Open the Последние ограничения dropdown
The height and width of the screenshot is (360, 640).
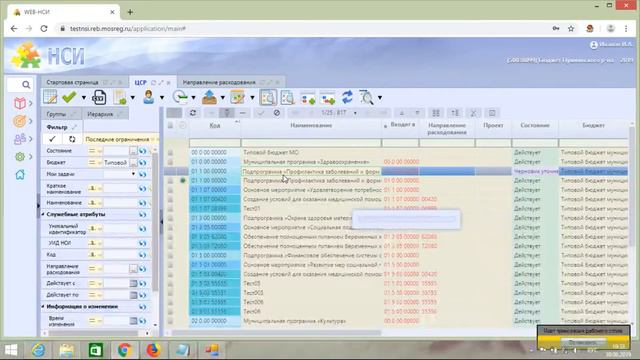pos(153,139)
